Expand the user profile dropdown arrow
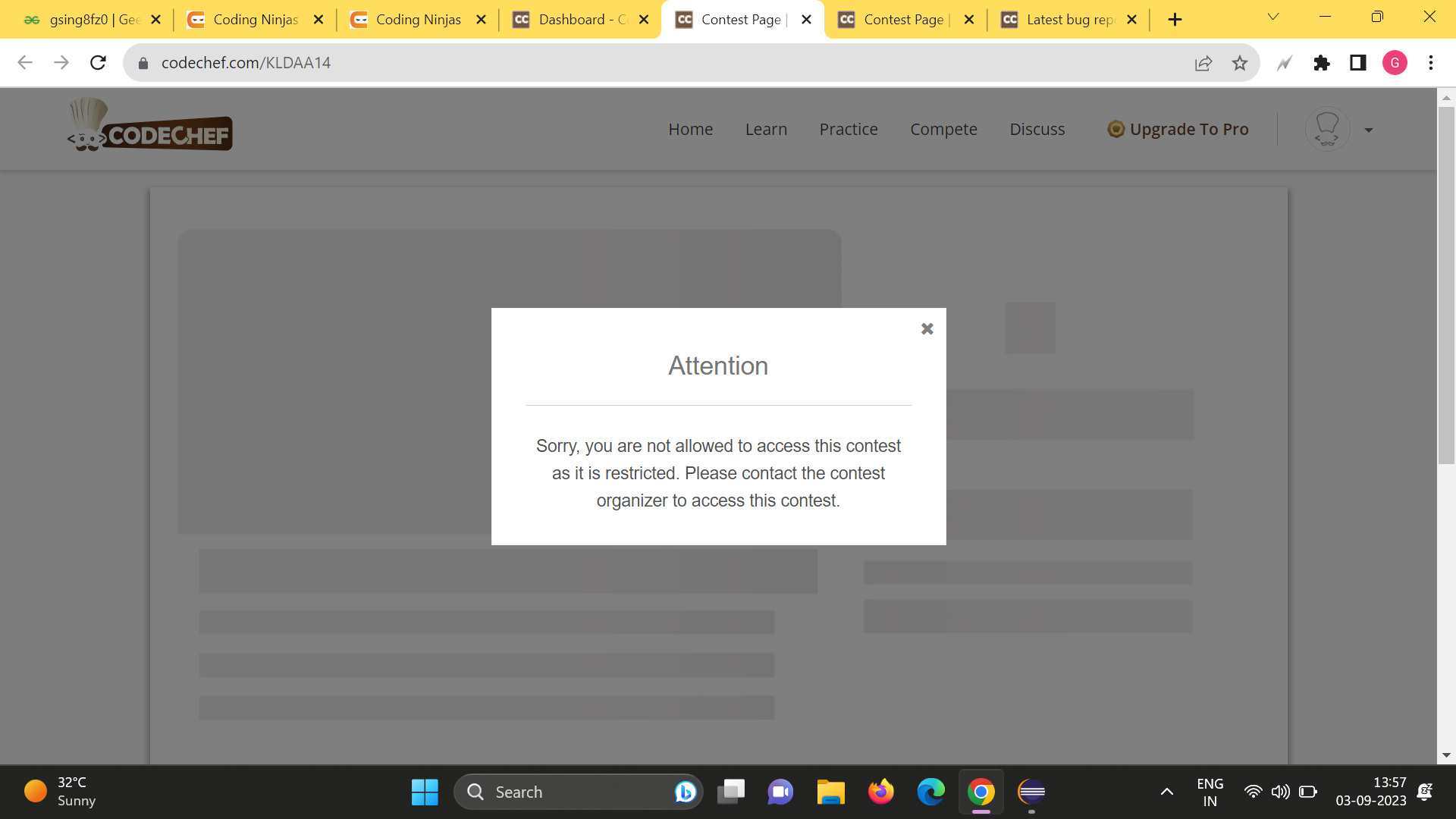Image resolution: width=1456 pixels, height=819 pixels. tap(1369, 130)
